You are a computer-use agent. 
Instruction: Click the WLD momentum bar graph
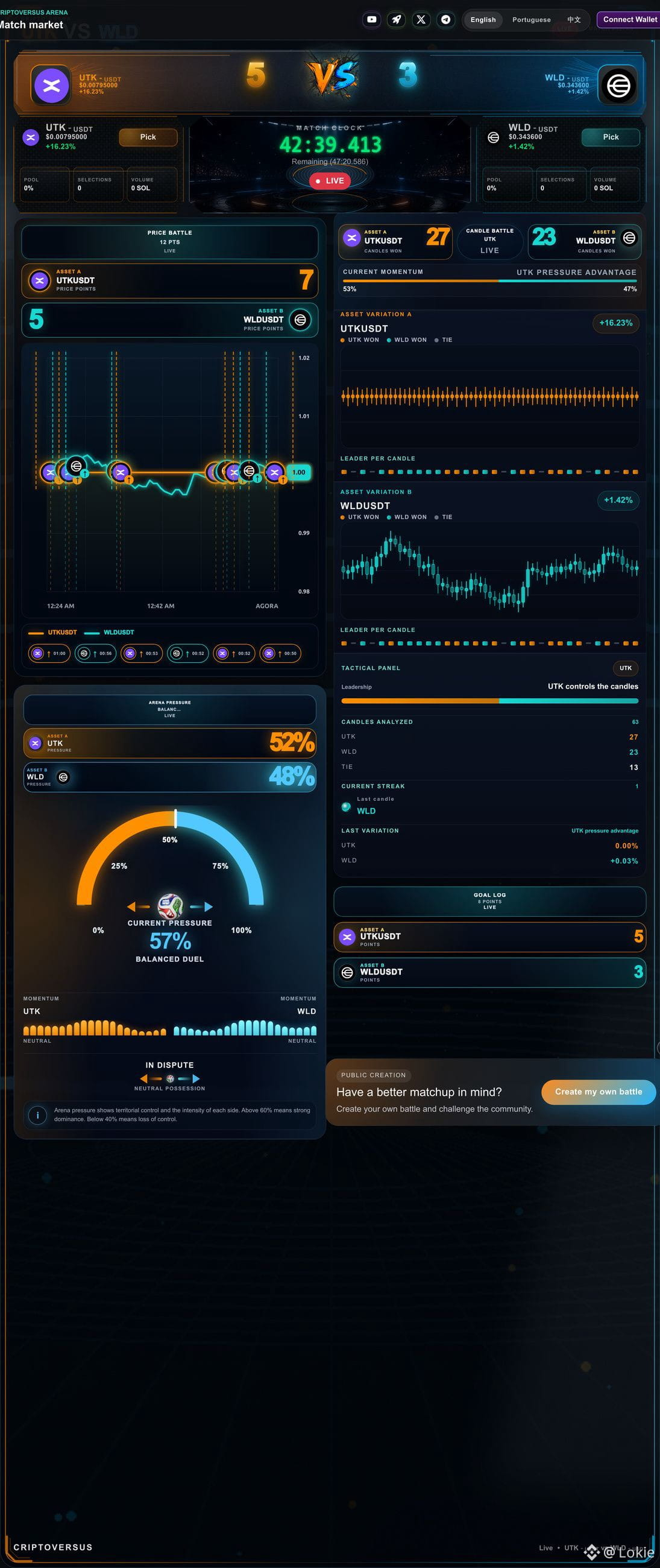(245, 1028)
